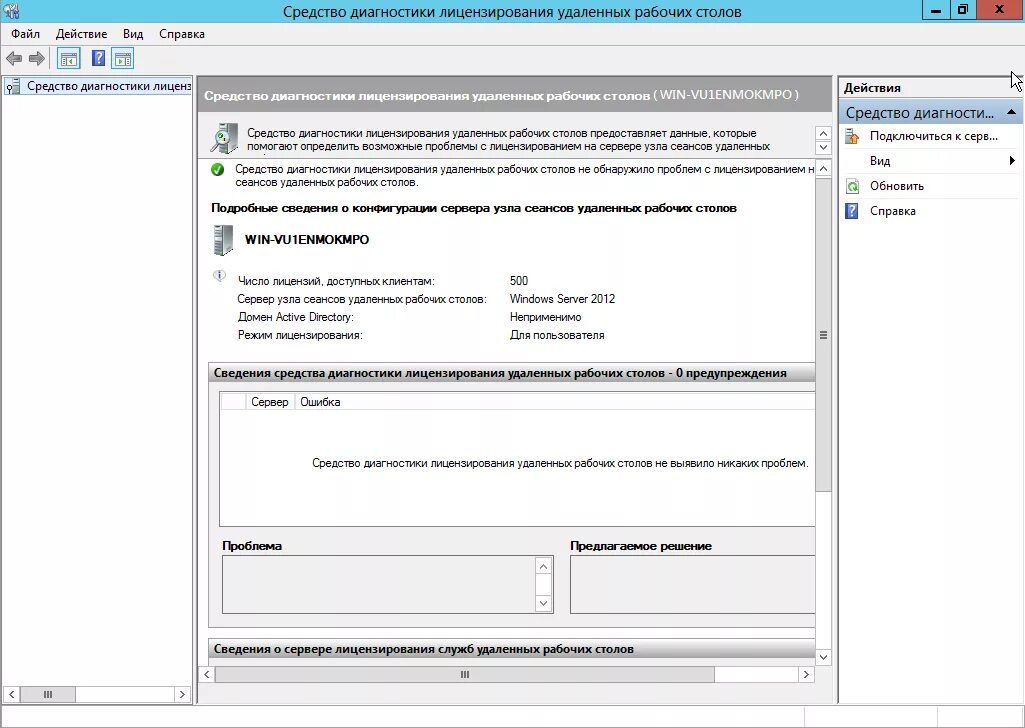Open Help via blue question mark toolbar icon
Screen dimensions: 1025x728
(98, 59)
